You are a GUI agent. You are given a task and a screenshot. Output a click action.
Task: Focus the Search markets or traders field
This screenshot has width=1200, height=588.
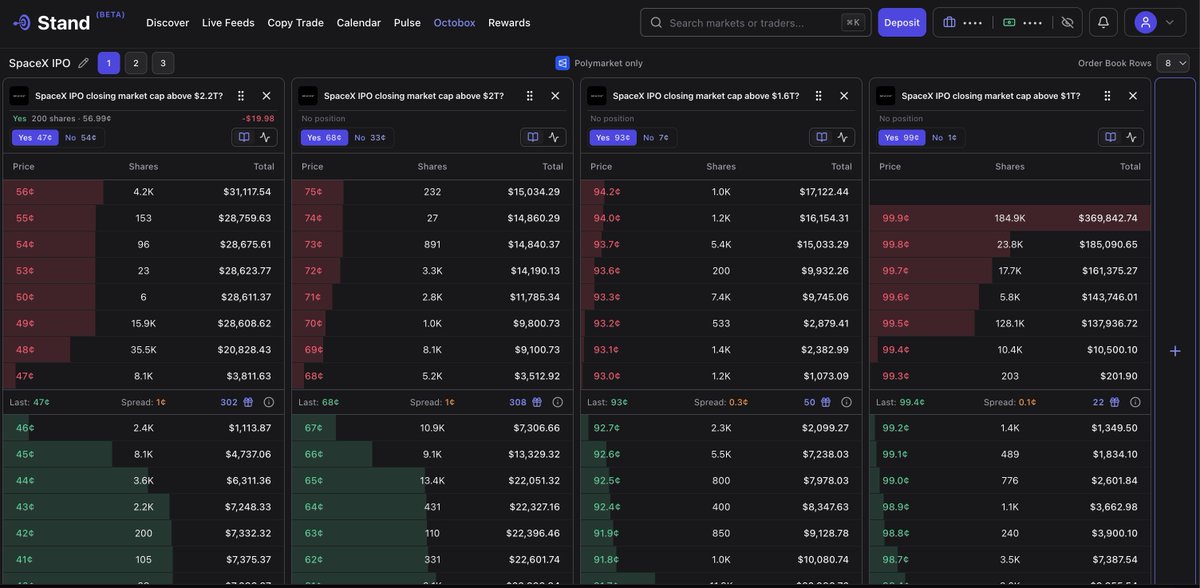pyautogui.click(x=754, y=22)
